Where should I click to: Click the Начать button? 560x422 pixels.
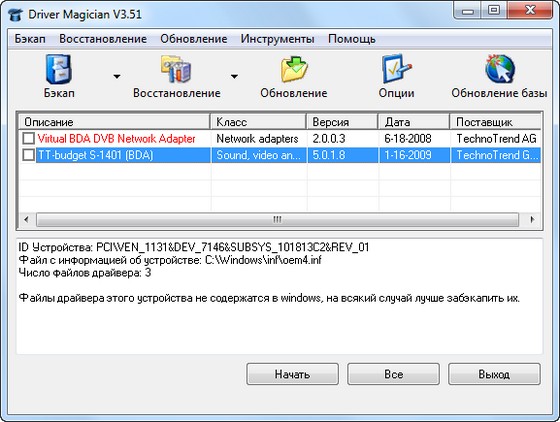292,374
